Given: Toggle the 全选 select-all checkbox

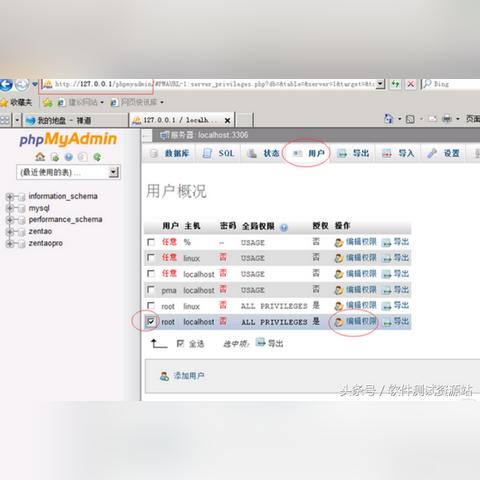Looking at the screenshot, I should pyautogui.click(x=180, y=343).
